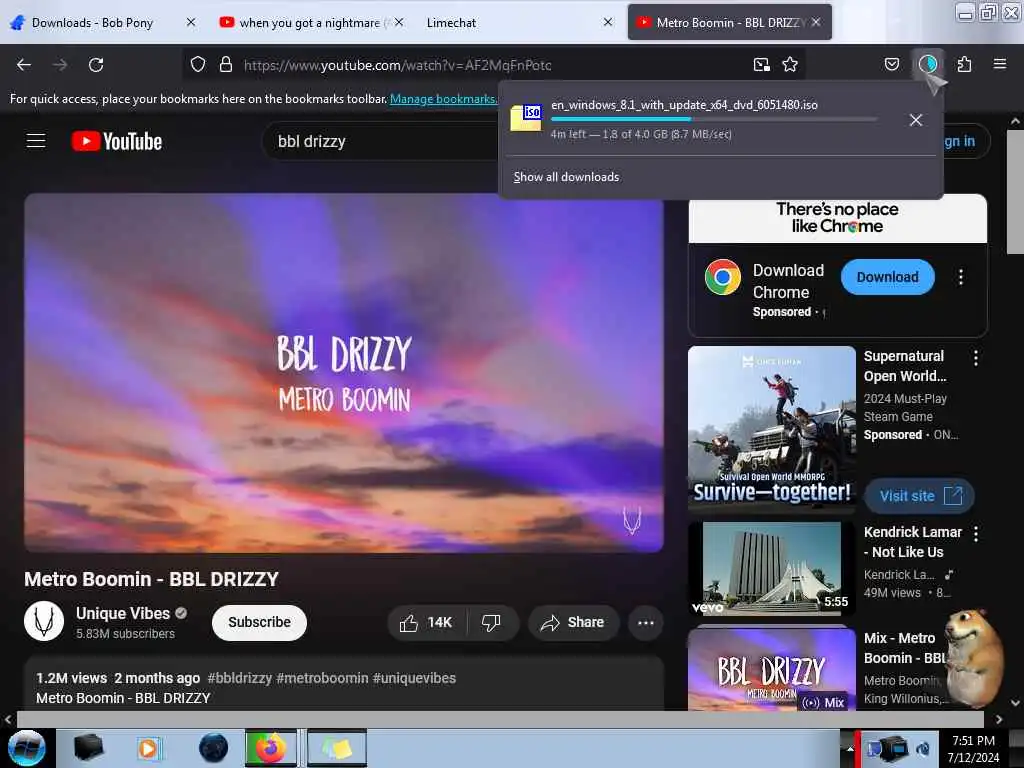Click the Mix - Metro Boomin title

pos(905,648)
